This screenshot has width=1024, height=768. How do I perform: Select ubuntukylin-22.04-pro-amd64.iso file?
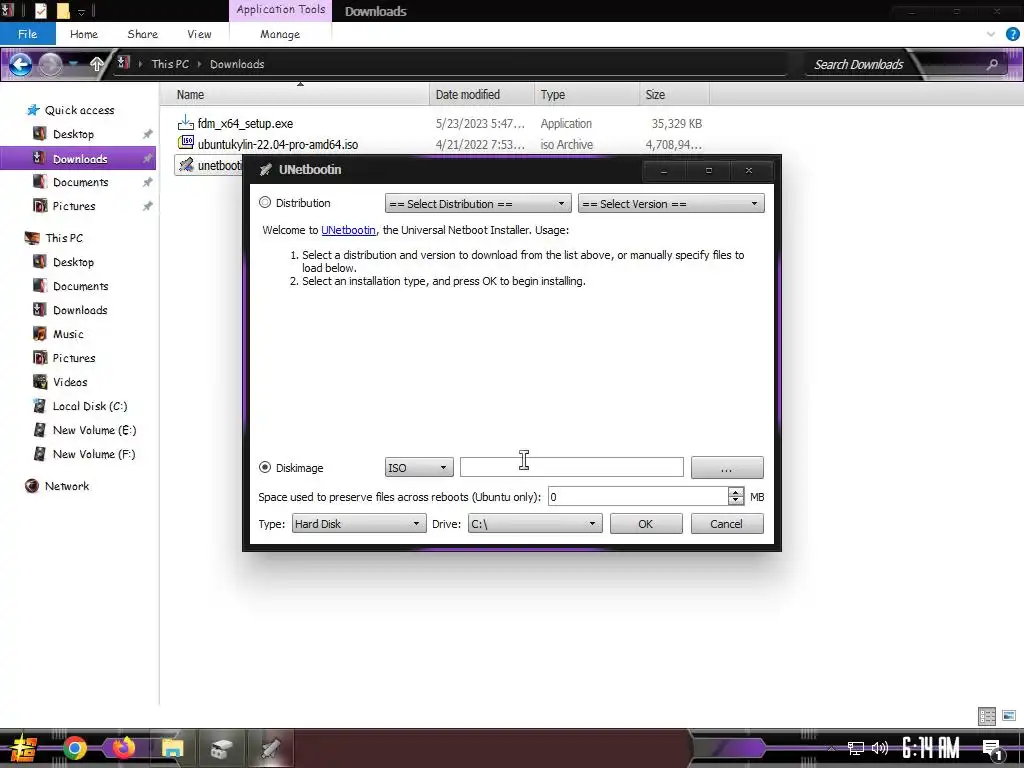[278, 144]
